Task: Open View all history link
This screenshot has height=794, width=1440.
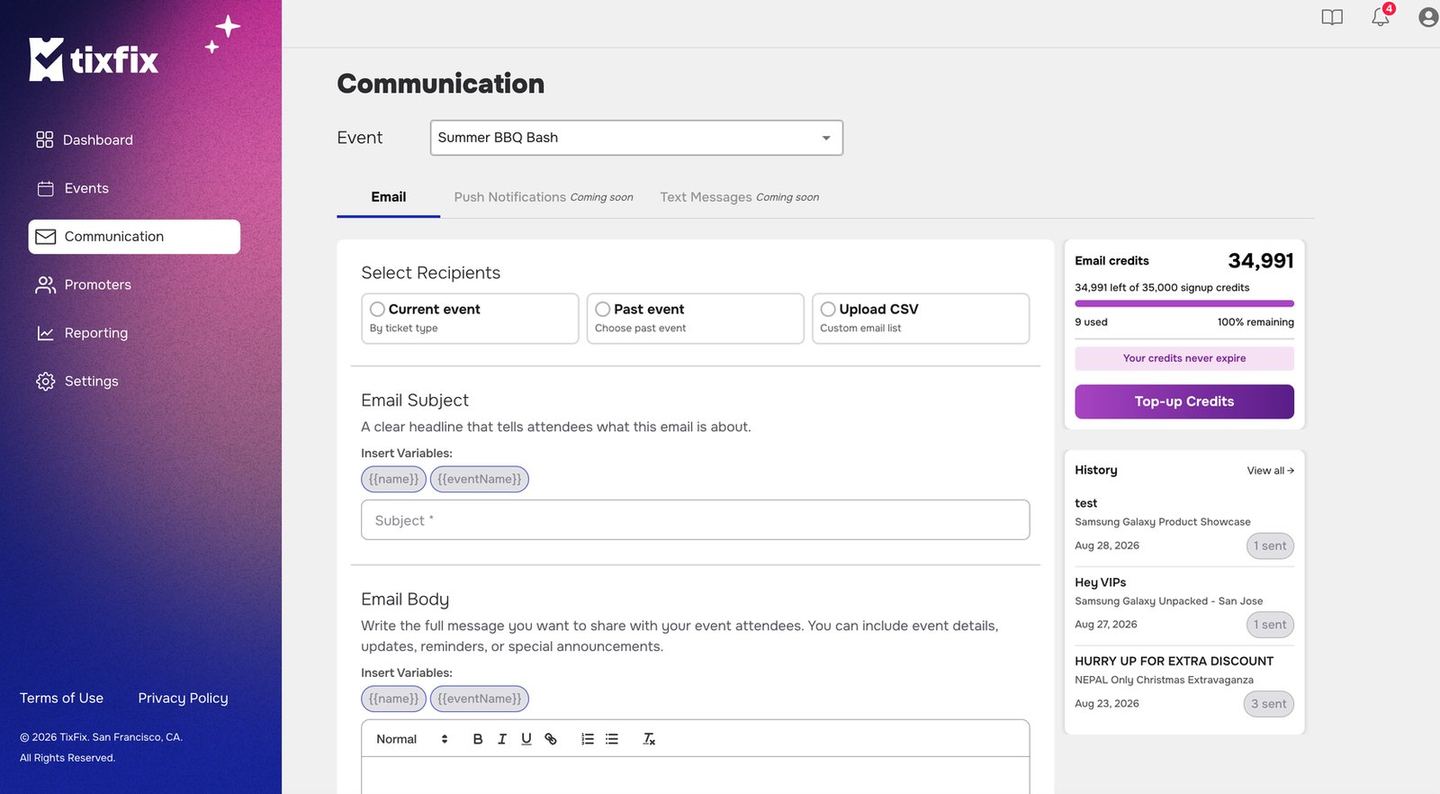Action: pos(1270,471)
